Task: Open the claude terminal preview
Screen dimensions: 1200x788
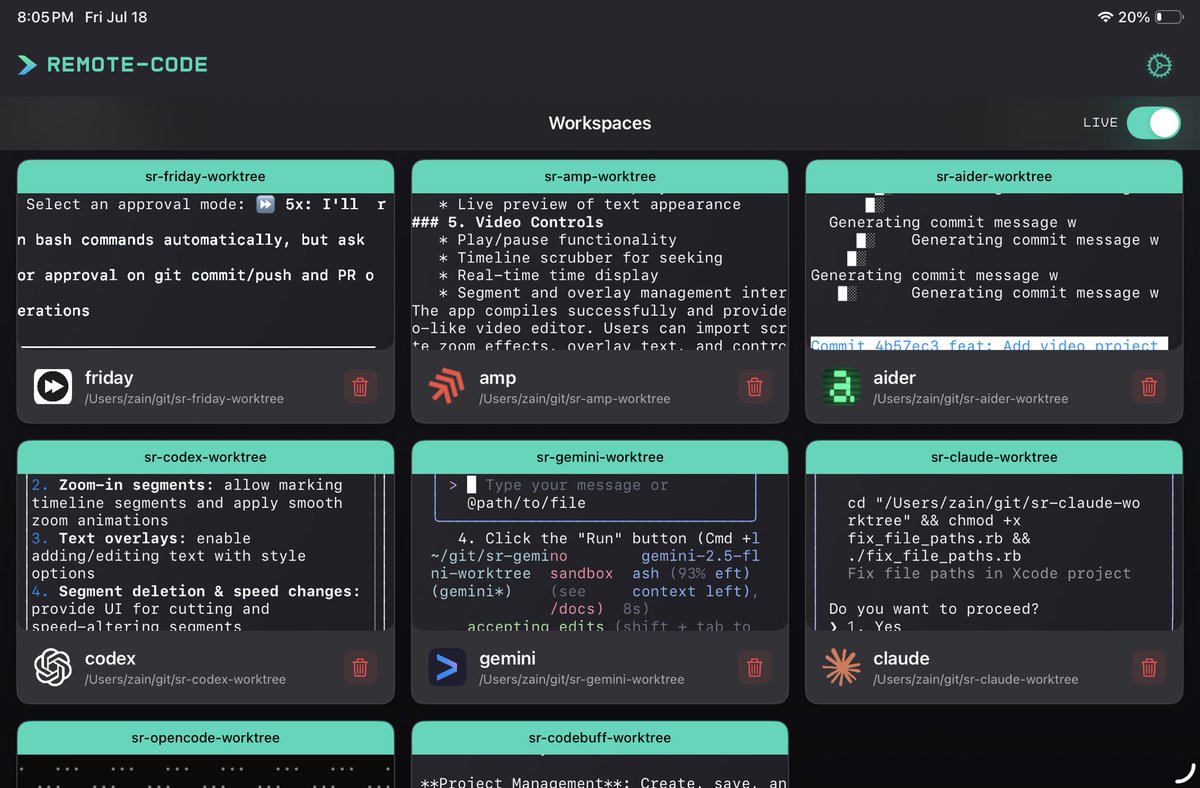Action: 994,552
